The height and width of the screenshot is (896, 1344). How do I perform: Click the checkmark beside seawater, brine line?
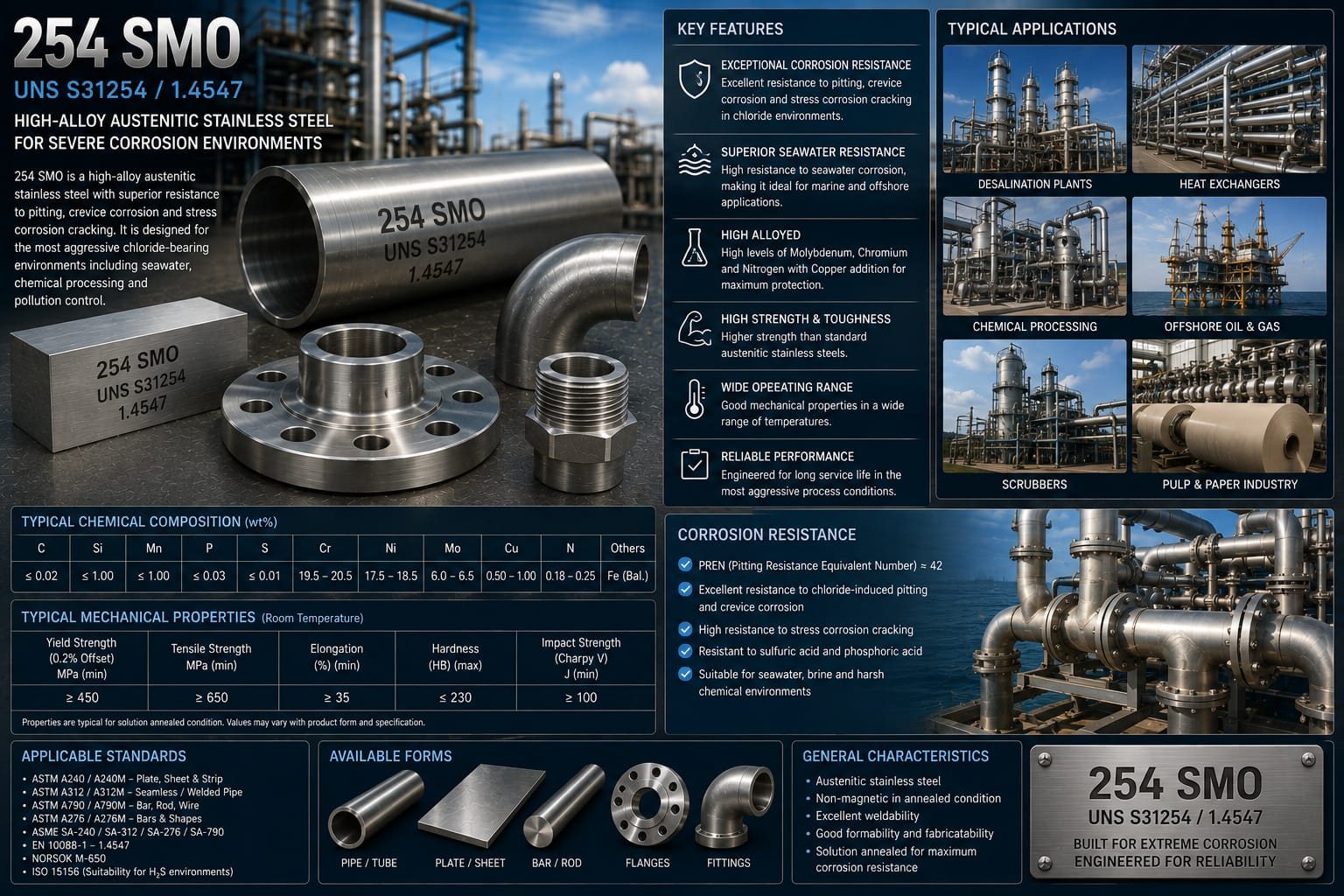[x=685, y=674]
